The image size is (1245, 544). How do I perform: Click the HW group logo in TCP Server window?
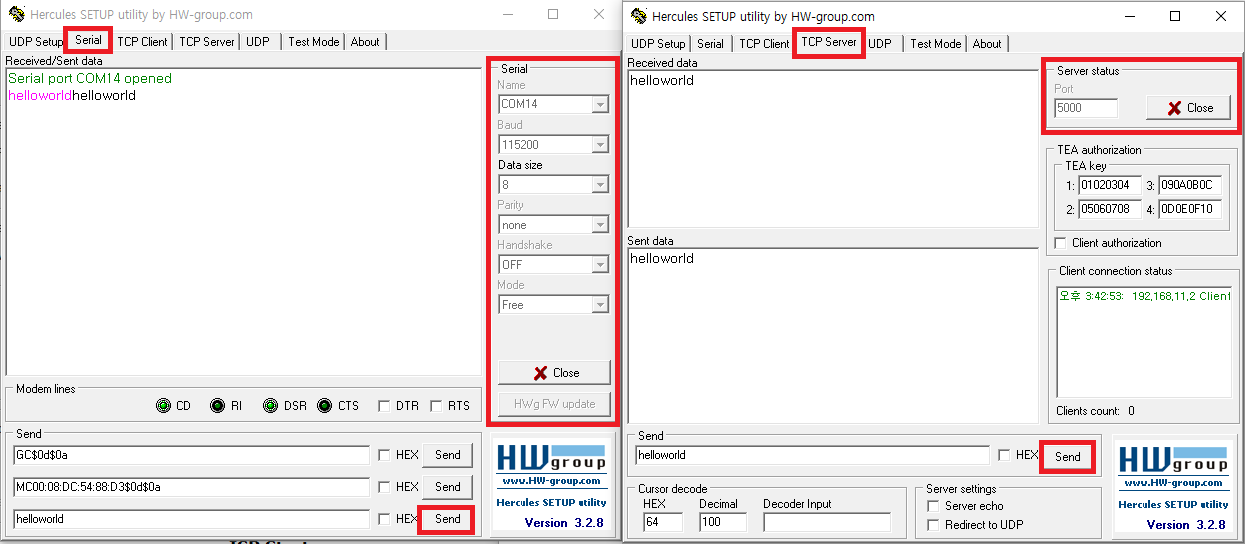click(x=1173, y=460)
